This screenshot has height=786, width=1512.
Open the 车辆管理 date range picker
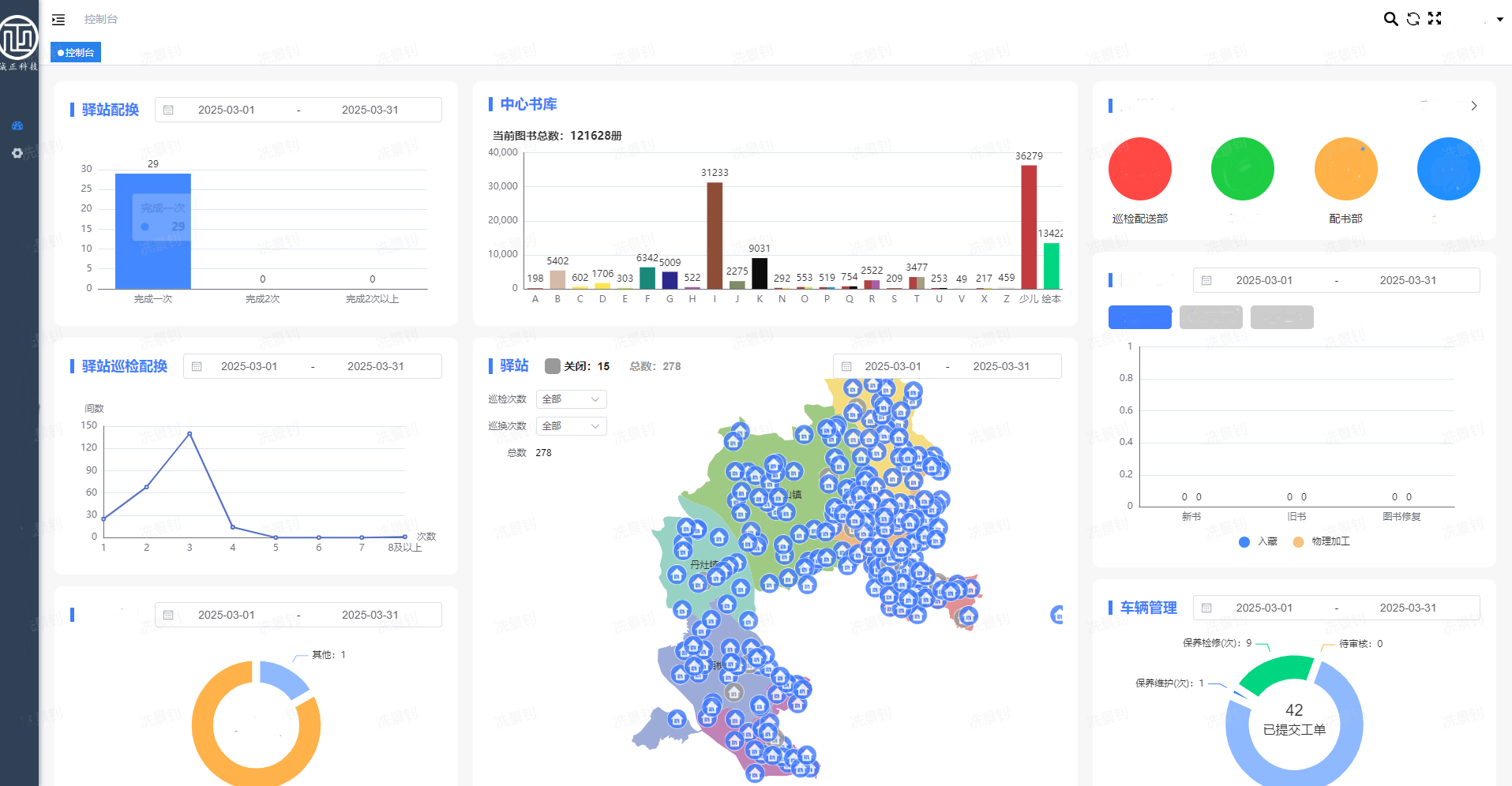[1336, 608]
